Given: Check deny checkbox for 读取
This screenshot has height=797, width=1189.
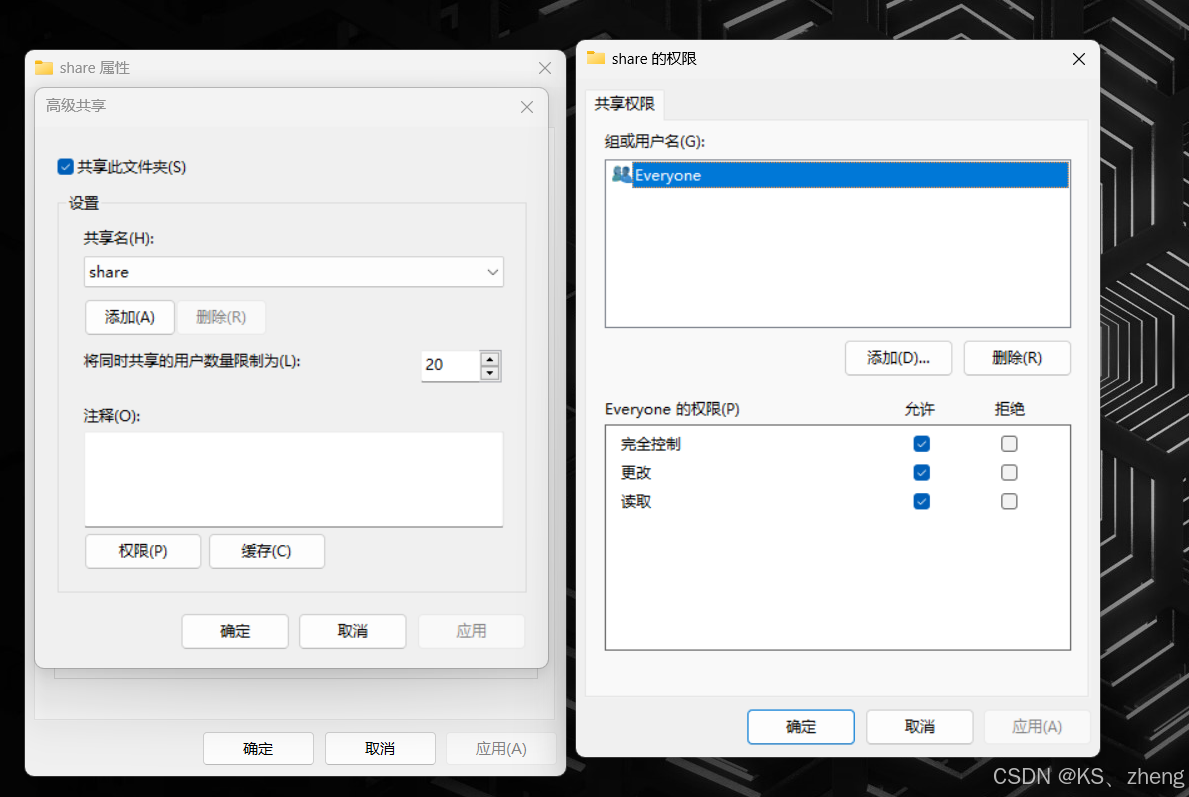Looking at the screenshot, I should click(x=1009, y=501).
